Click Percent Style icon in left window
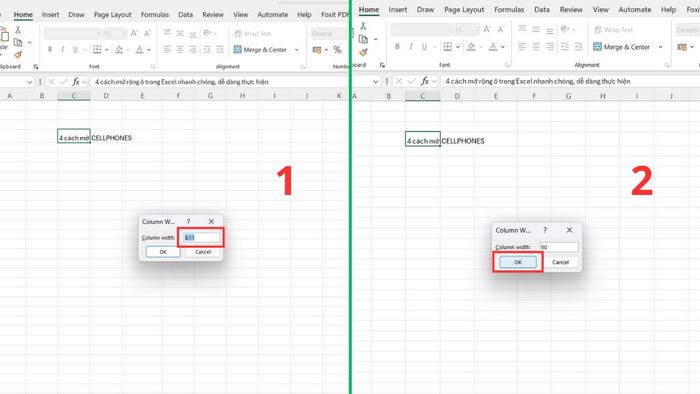 click(x=338, y=50)
